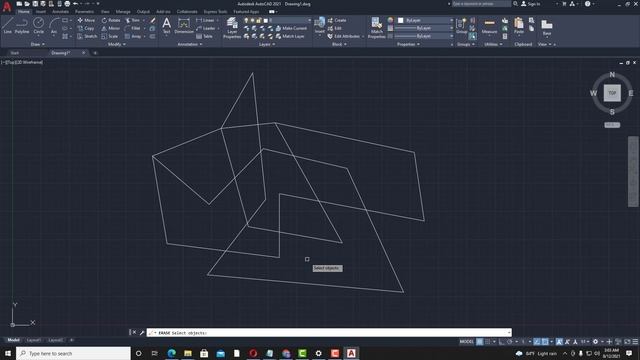Pick the Arc tool
Viewport: 640px width, 360px height.
pyautogui.click(x=53, y=26)
